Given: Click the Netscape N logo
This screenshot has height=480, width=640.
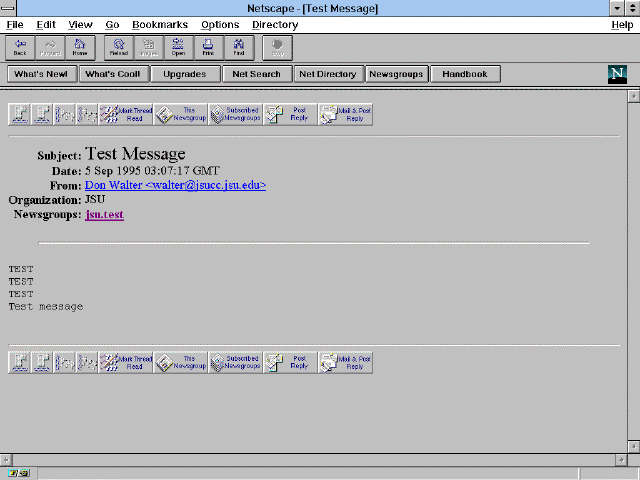Looking at the screenshot, I should 617,74.
